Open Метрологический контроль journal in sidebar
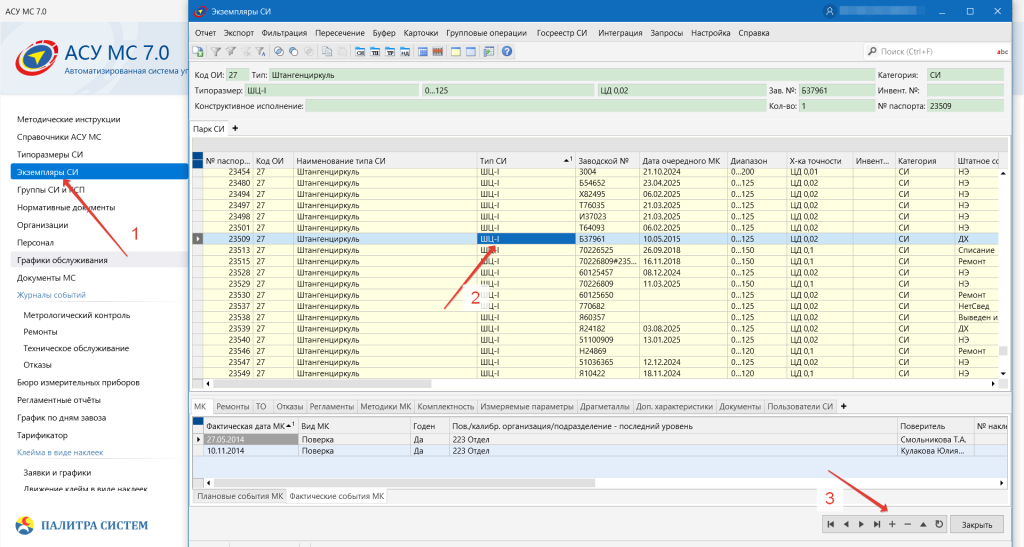 click(x=76, y=315)
